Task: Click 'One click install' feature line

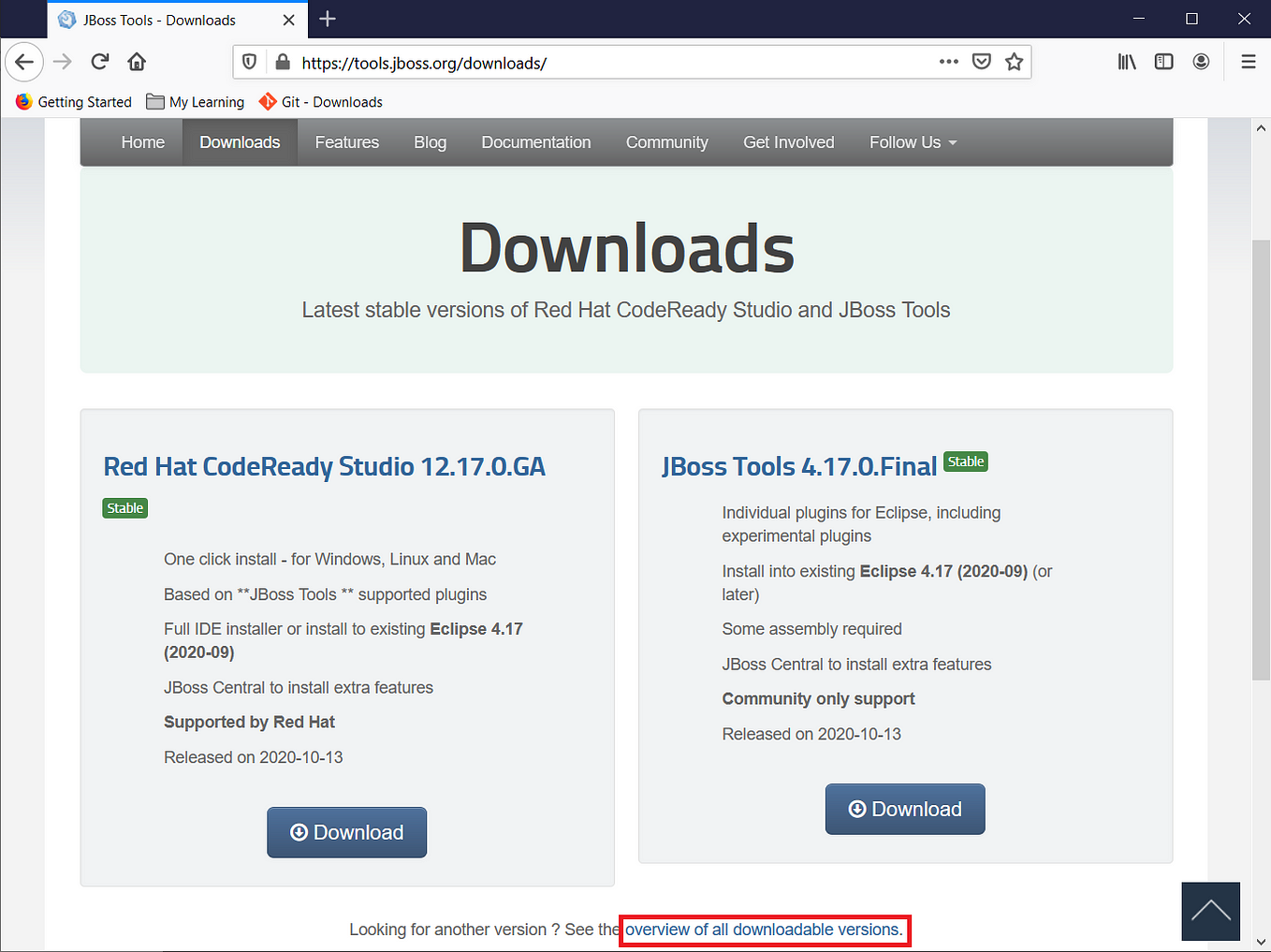Action: point(329,559)
